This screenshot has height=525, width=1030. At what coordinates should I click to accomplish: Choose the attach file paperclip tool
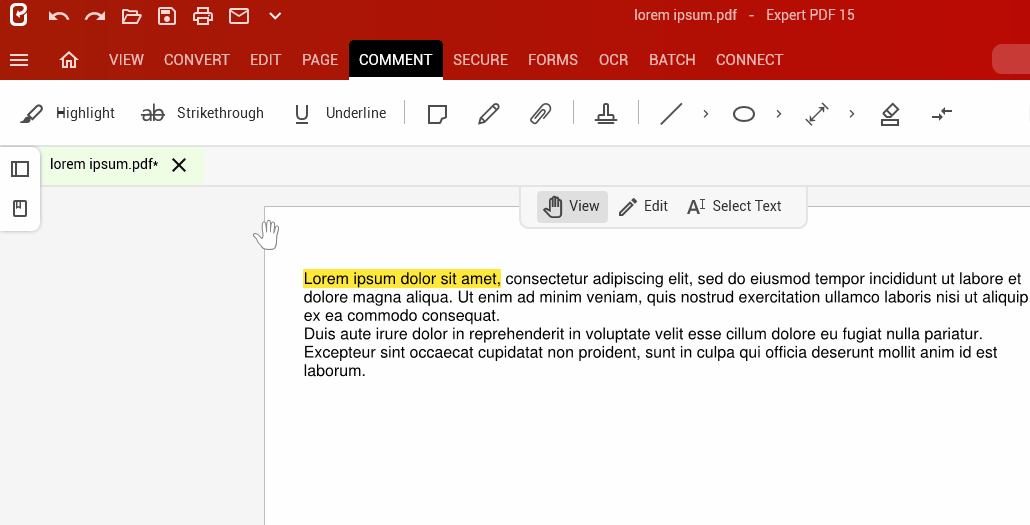pos(540,114)
